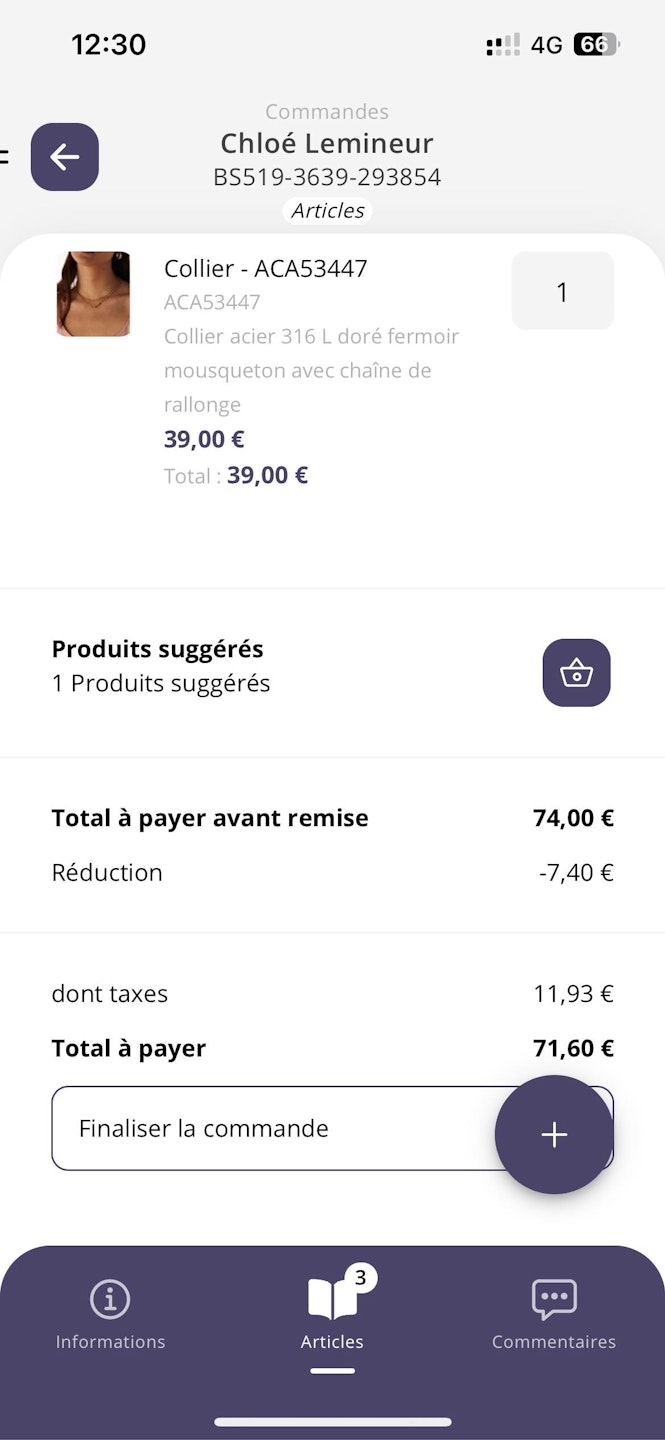Switch to the Commentaires tab
665x1440 pixels.
(554, 1314)
